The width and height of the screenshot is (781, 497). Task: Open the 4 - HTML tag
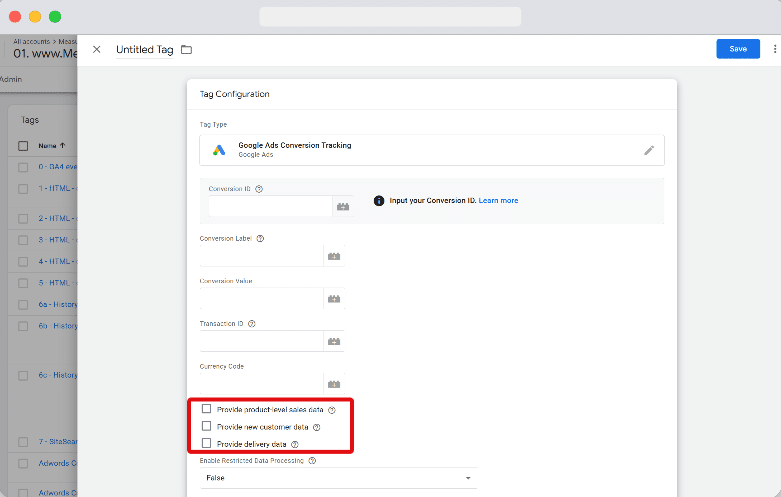58,261
